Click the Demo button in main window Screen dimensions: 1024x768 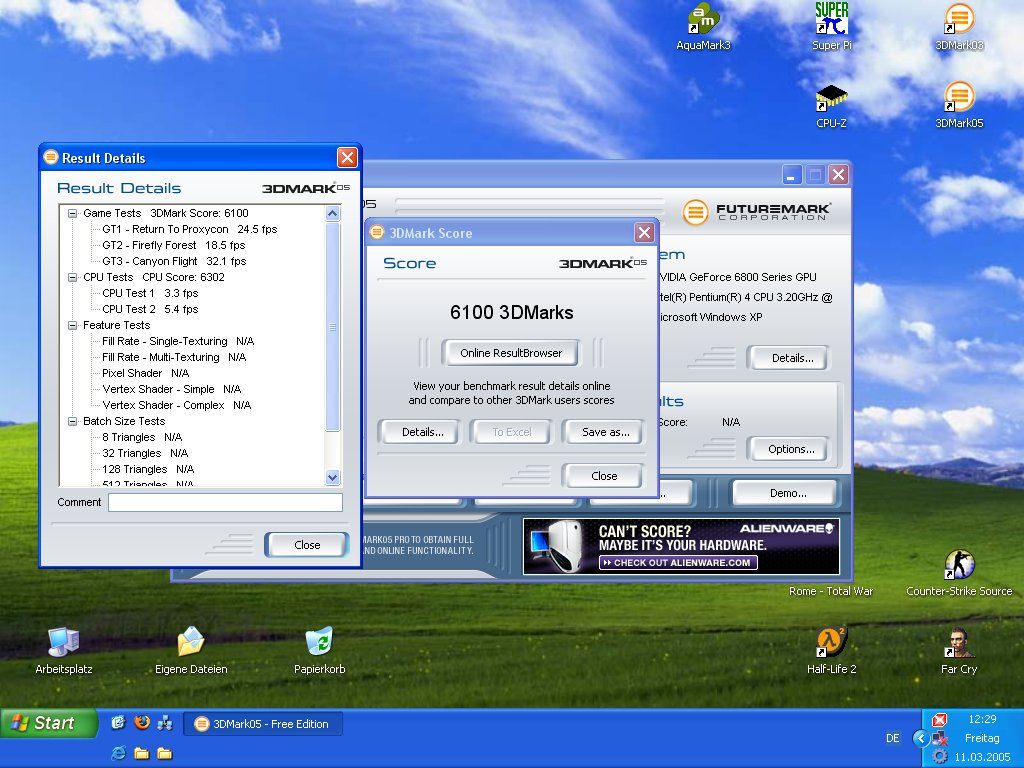[787, 493]
